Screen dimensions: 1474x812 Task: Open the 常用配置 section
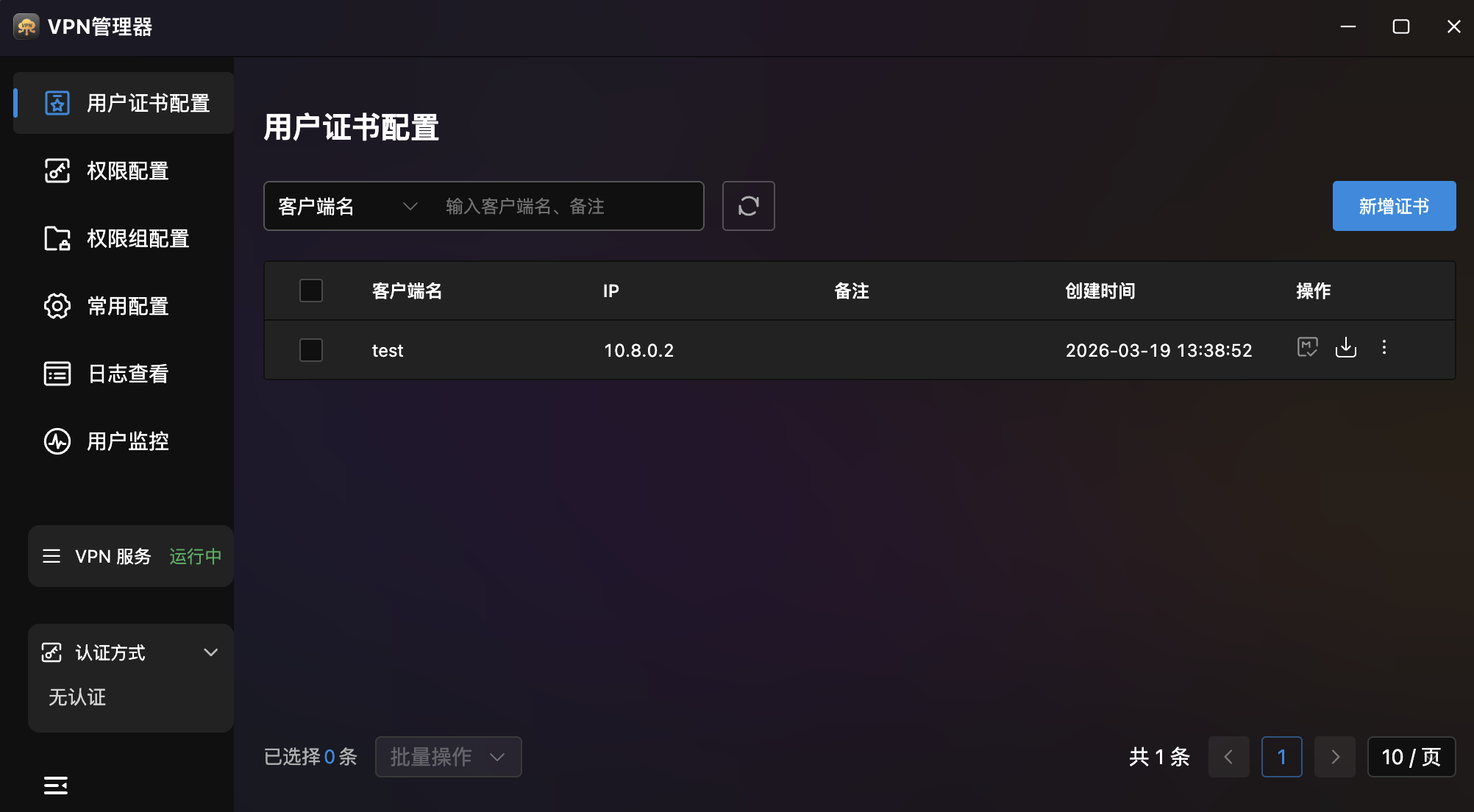point(124,306)
